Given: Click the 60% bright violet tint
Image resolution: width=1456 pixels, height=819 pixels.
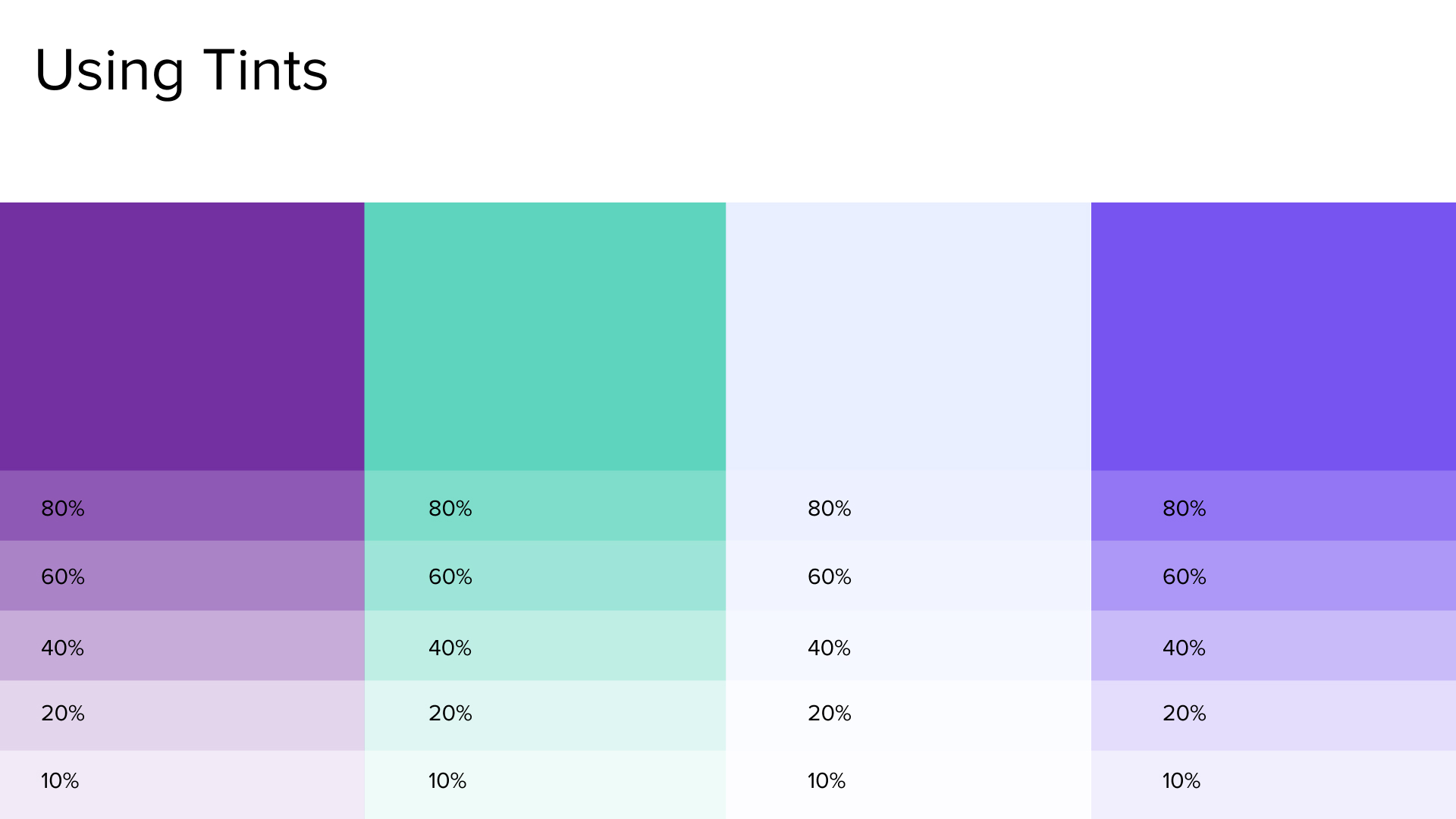Looking at the screenshot, I should pos(1273,576).
